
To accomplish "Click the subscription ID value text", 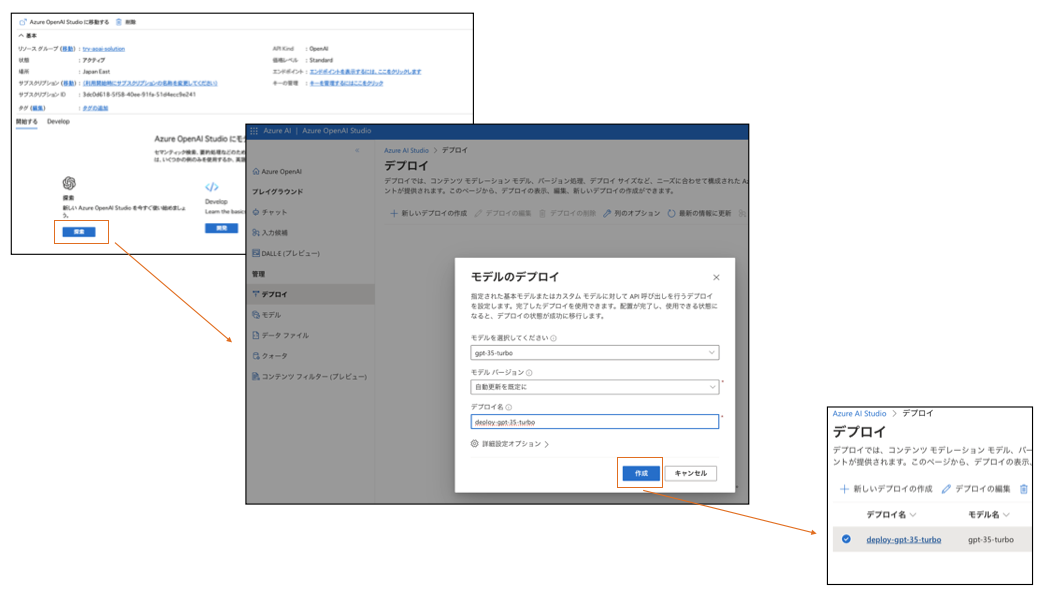I will point(139,94).
